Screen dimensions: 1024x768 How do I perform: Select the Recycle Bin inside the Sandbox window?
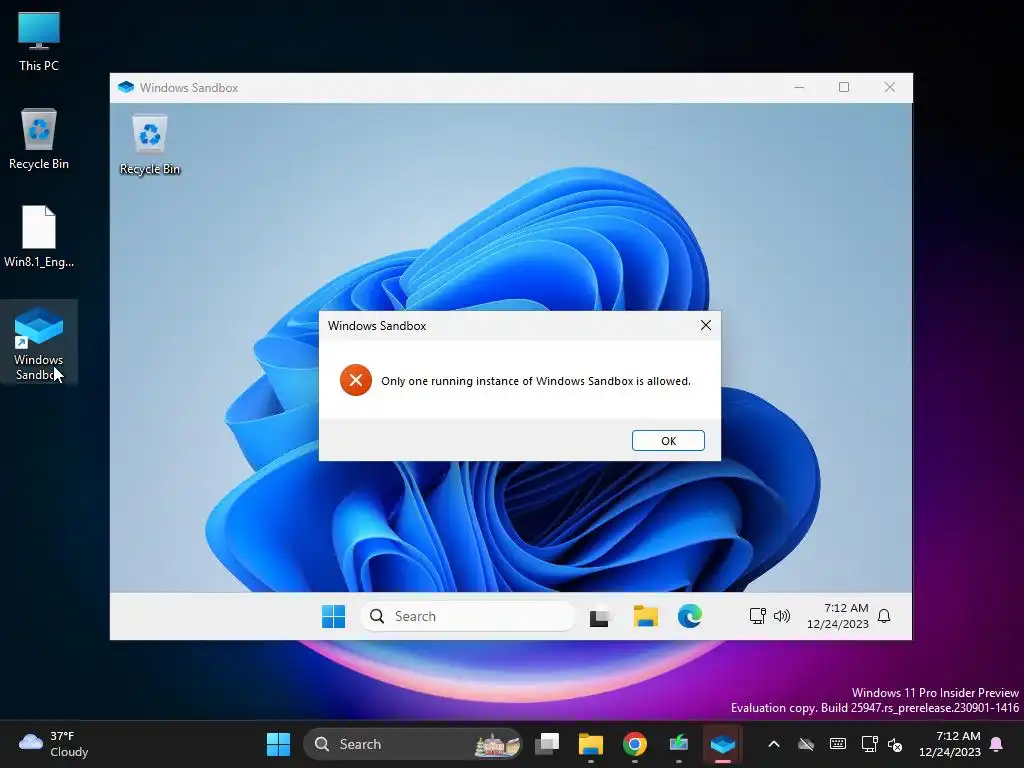pos(150,145)
